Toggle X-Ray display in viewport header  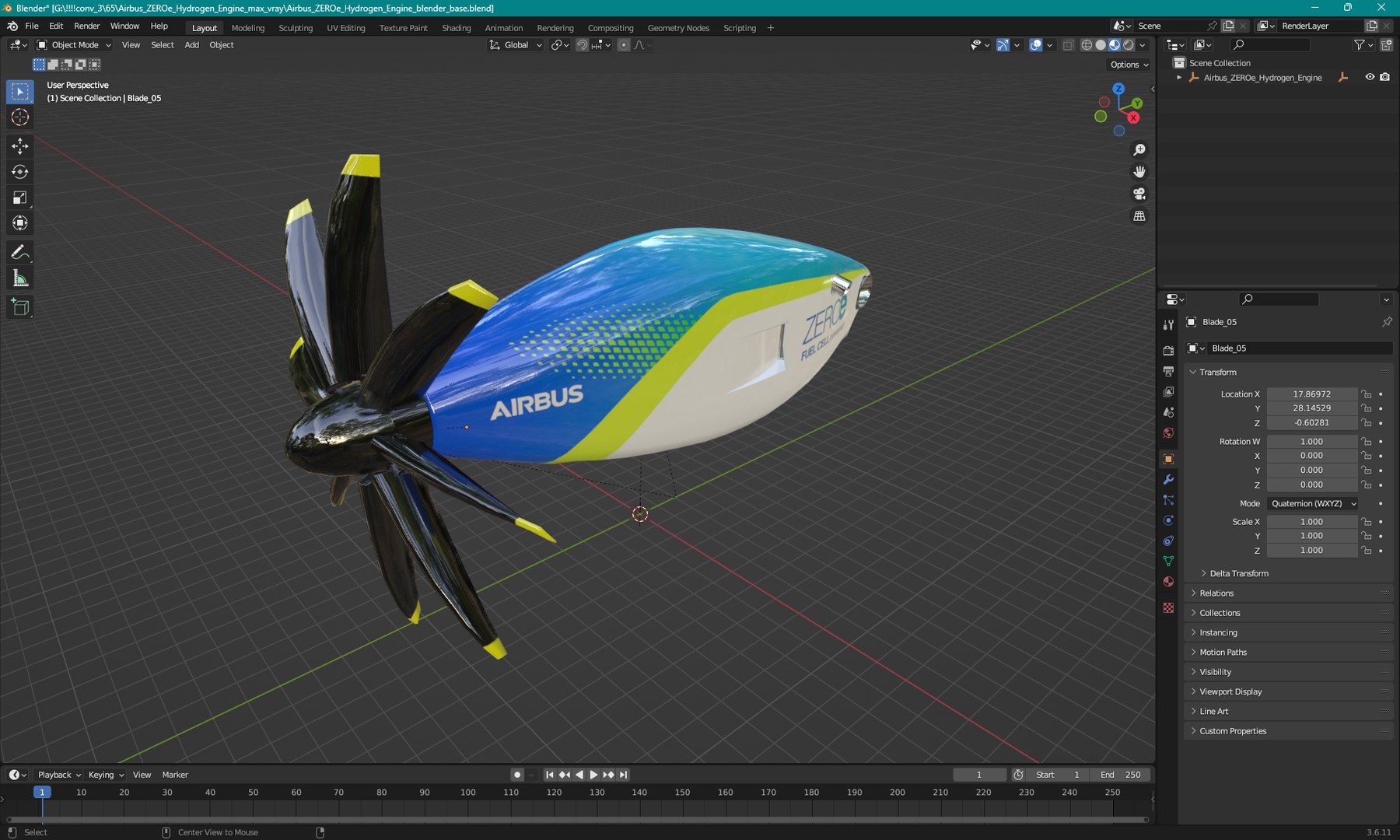pyautogui.click(x=1068, y=45)
